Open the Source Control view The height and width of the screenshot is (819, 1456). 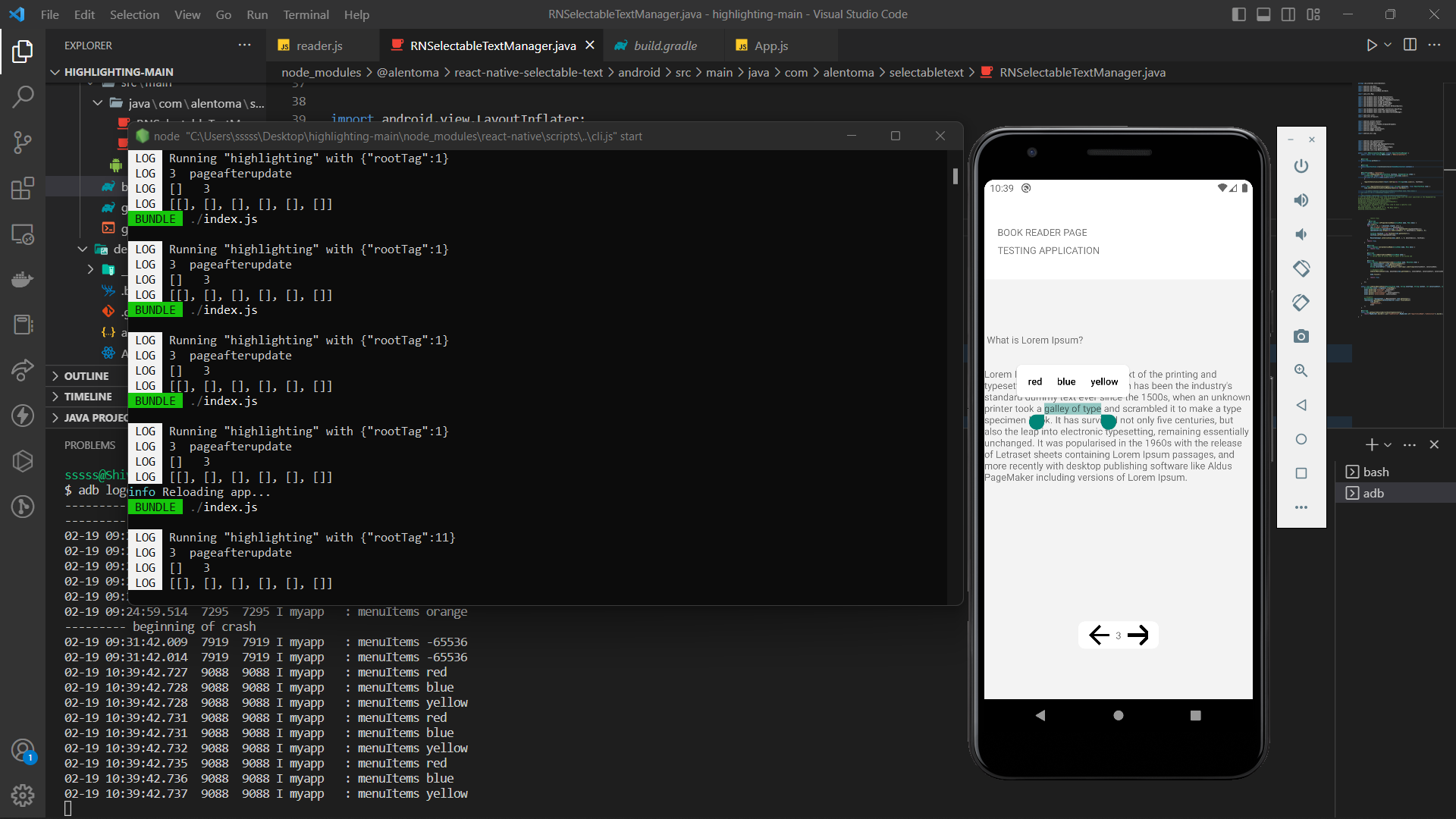pyautogui.click(x=23, y=142)
